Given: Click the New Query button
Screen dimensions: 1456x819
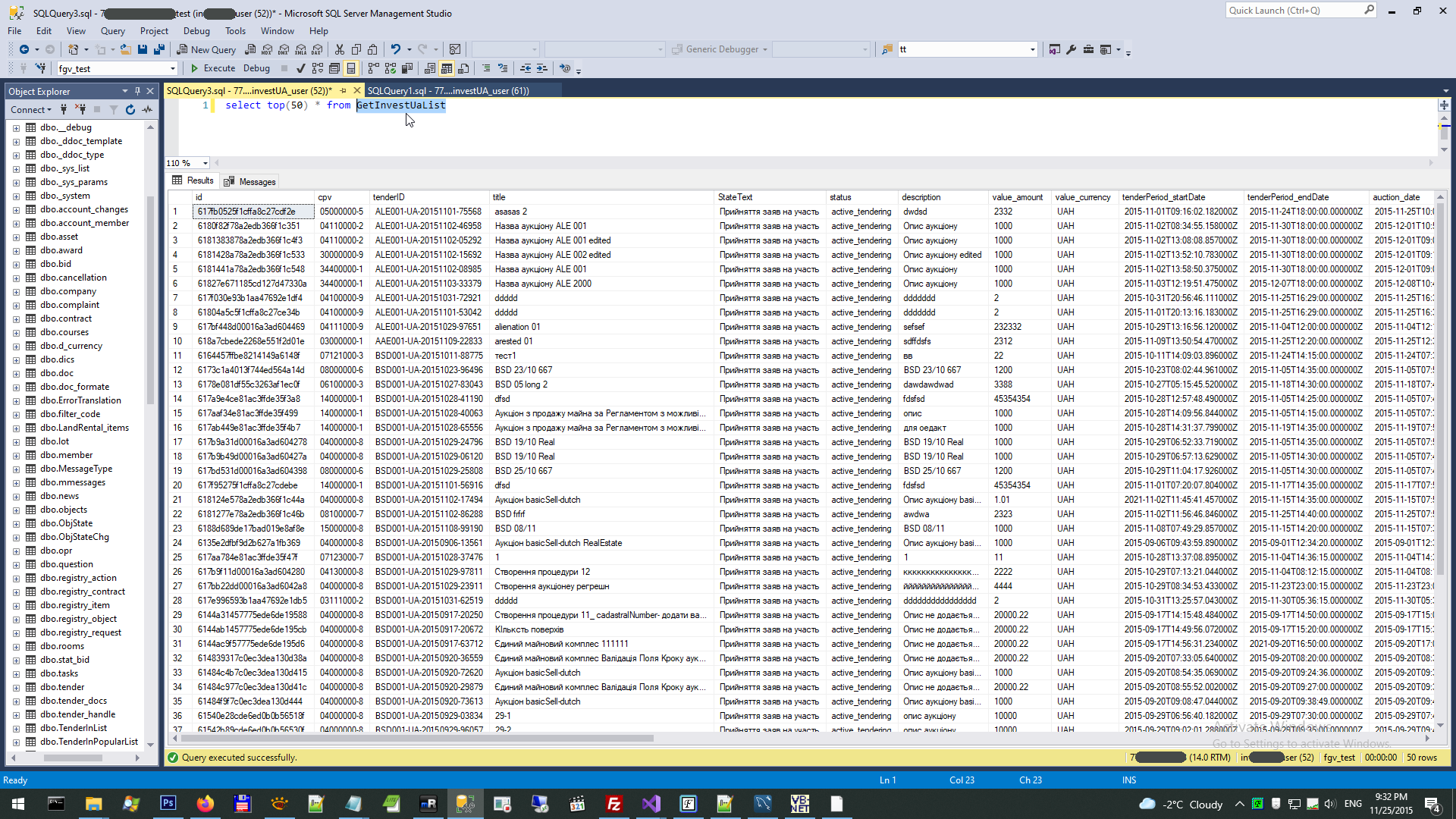Looking at the screenshot, I should pos(206,49).
